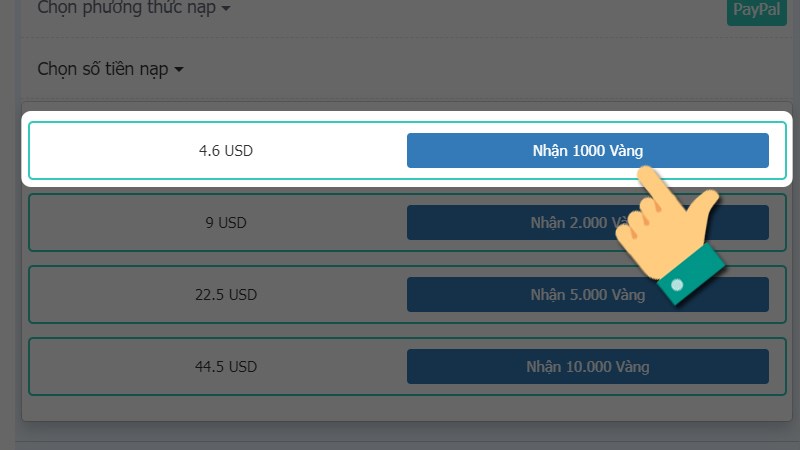Click caret arrow beside Chọn số tiền nạp
Viewport: 800px width, 450px height.
coord(179,69)
